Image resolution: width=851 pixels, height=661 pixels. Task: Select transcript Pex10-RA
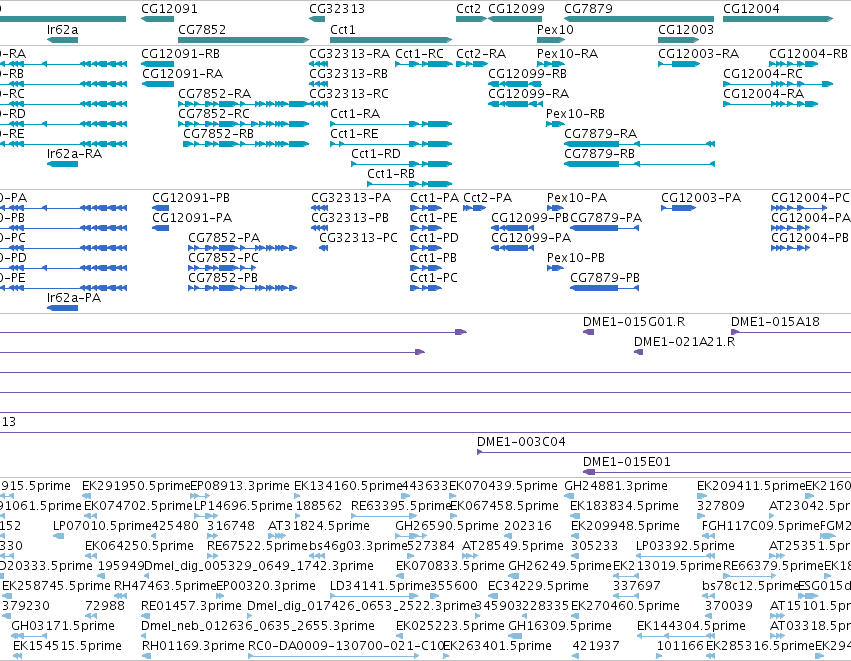(x=567, y=54)
